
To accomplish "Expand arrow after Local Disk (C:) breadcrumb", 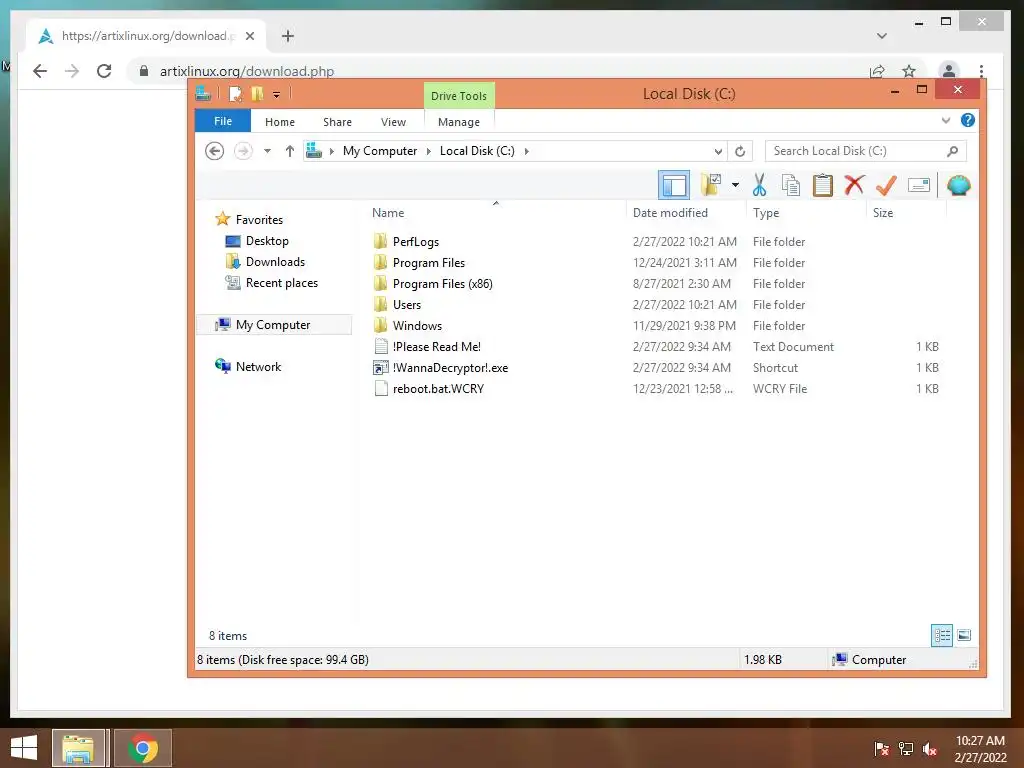I will (526, 152).
